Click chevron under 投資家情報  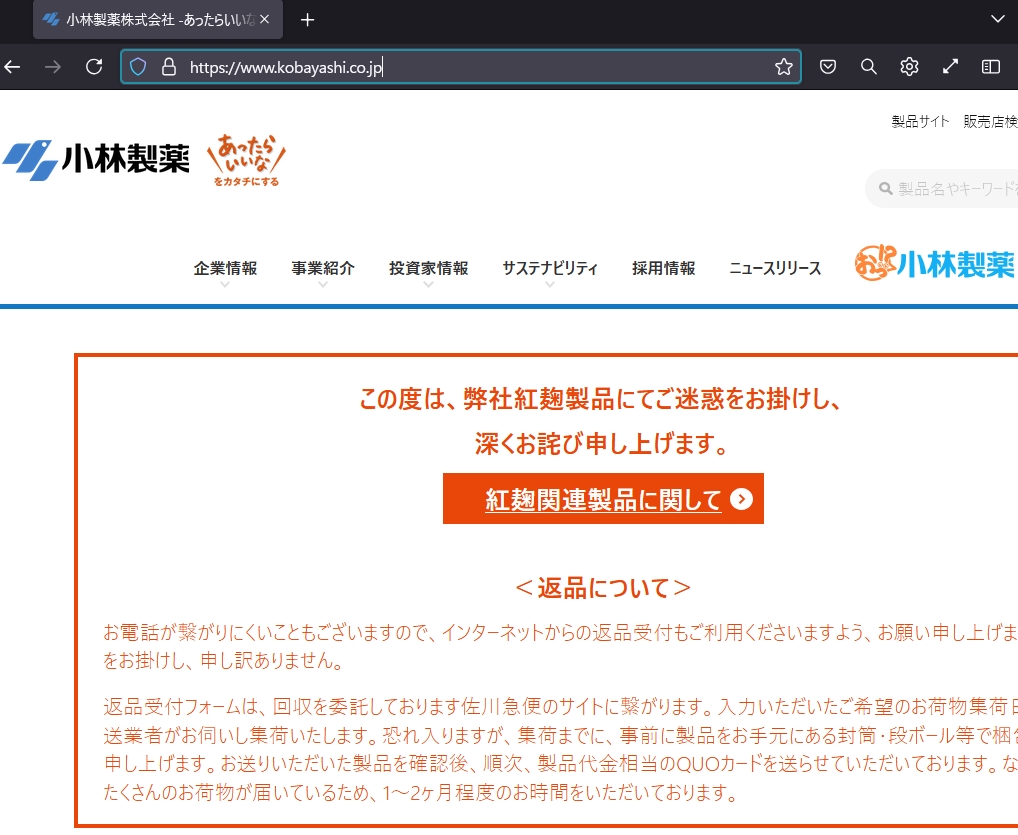coord(428,284)
